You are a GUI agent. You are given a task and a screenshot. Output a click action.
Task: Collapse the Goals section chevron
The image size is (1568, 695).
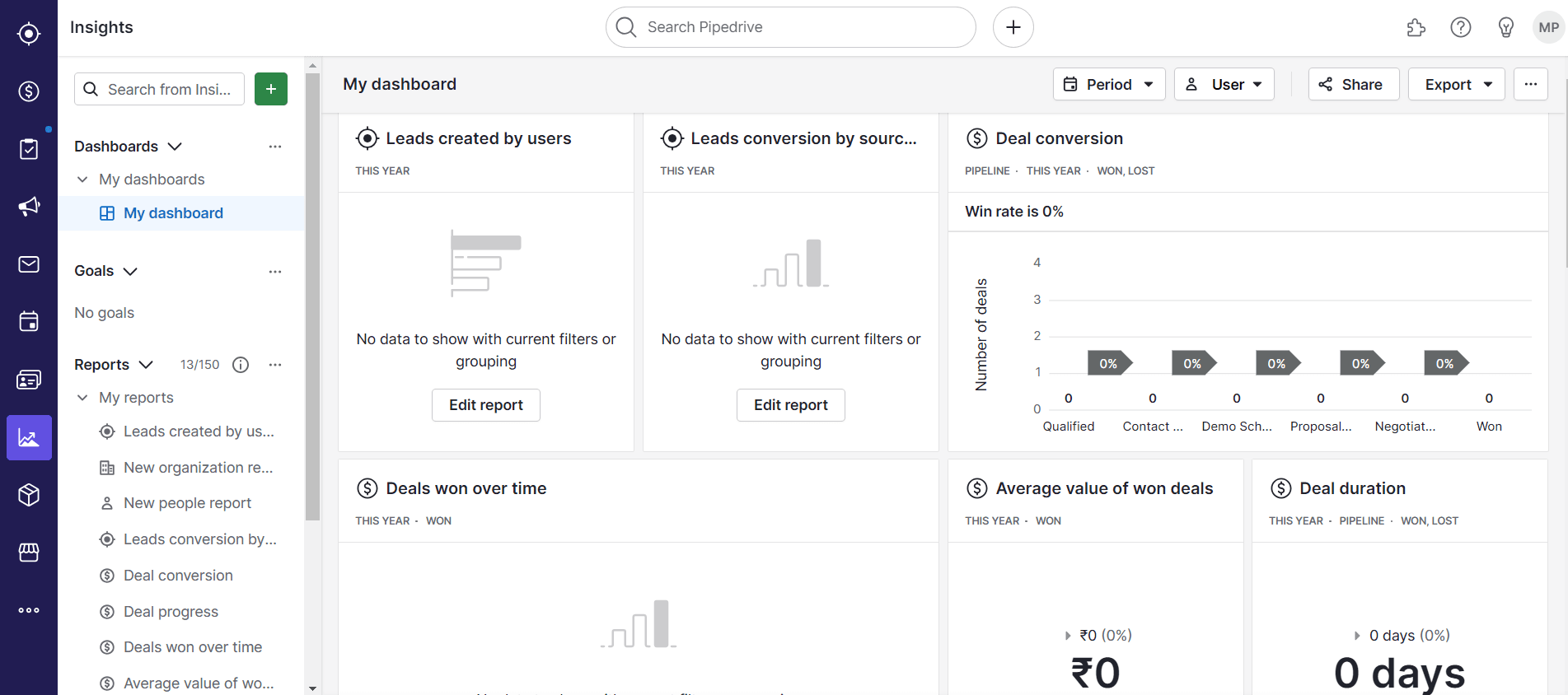coord(130,272)
